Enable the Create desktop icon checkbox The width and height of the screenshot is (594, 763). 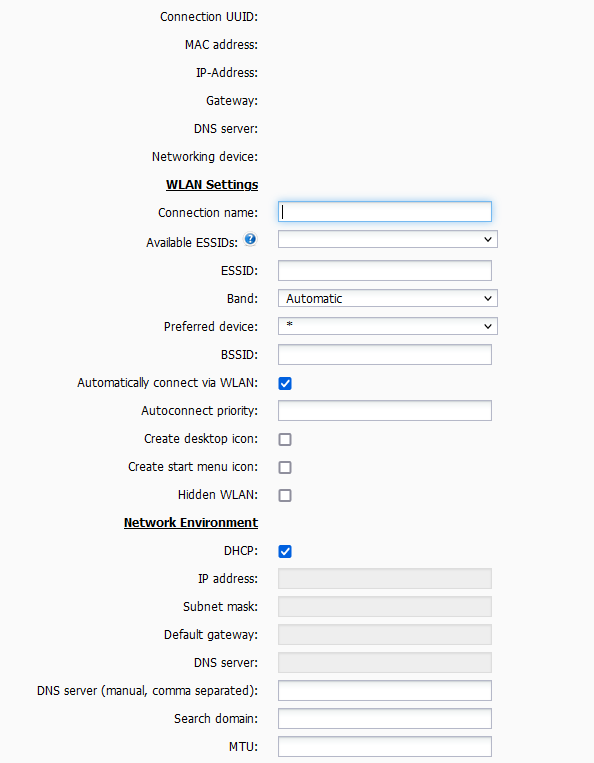[285, 439]
